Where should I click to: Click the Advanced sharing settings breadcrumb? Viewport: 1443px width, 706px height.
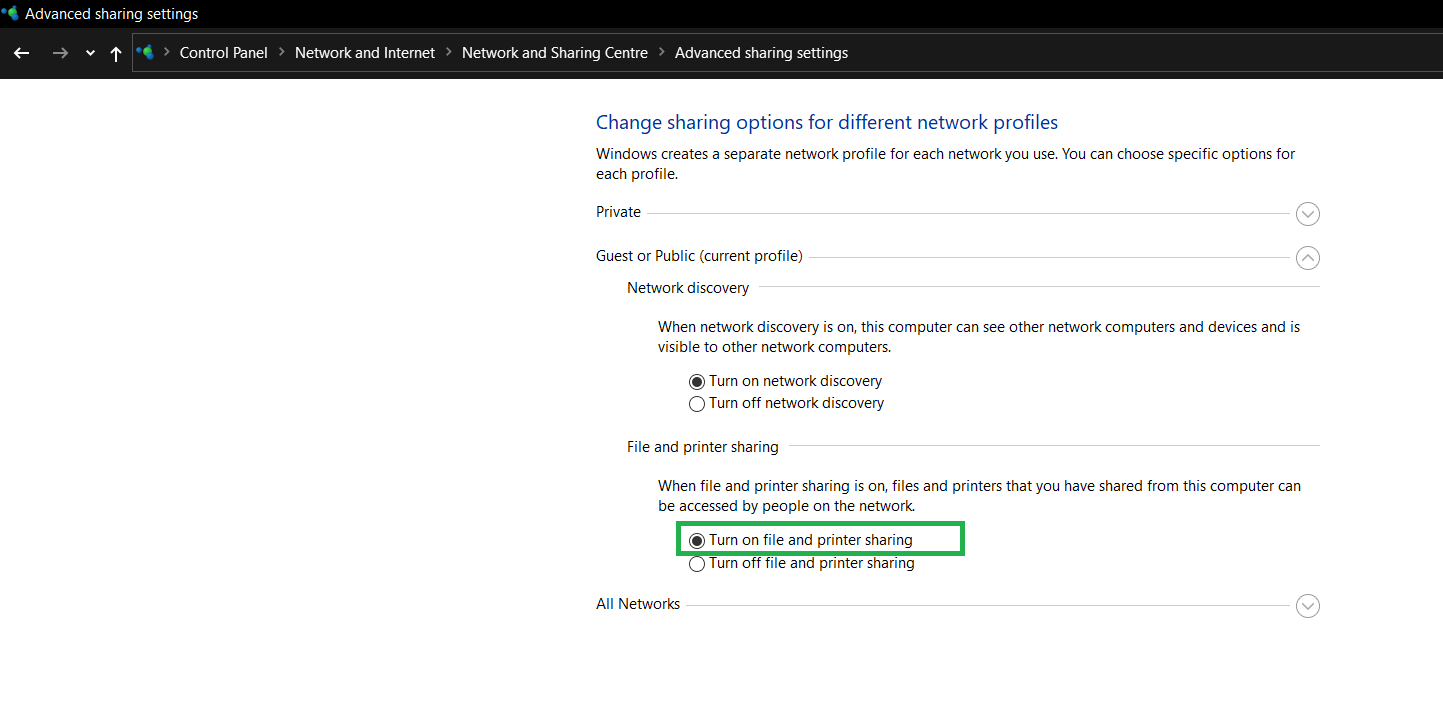coord(761,53)
